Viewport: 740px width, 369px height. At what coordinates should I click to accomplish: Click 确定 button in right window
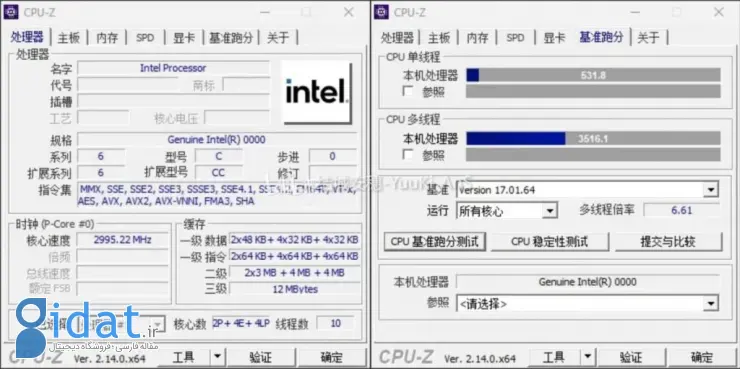pyautogui.click(x=702, y=357)
